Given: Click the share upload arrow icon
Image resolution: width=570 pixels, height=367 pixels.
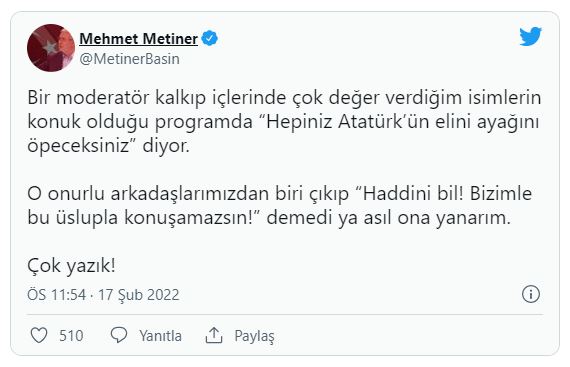Looking at the screenshot, I should coord(214,335).
